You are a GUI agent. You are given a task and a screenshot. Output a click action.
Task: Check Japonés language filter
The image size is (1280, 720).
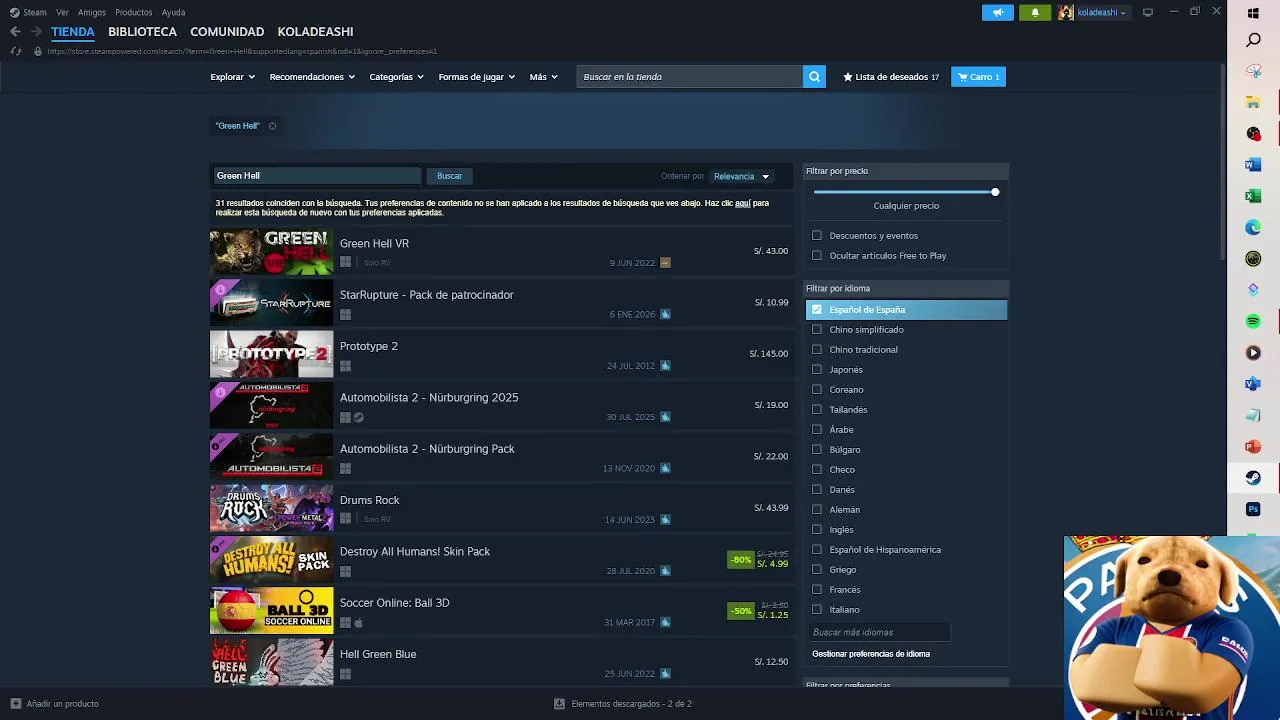tap(817, 370)
